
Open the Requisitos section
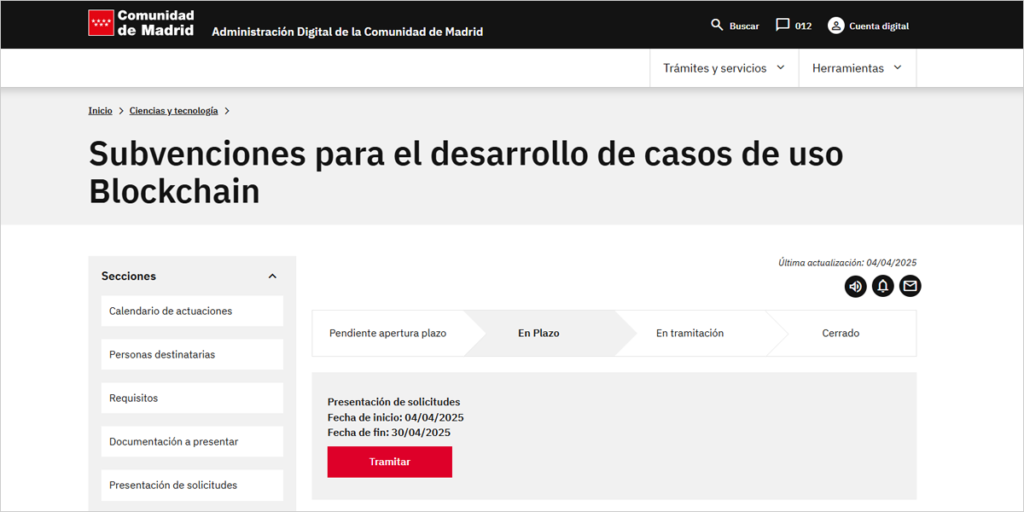point(133,398)
